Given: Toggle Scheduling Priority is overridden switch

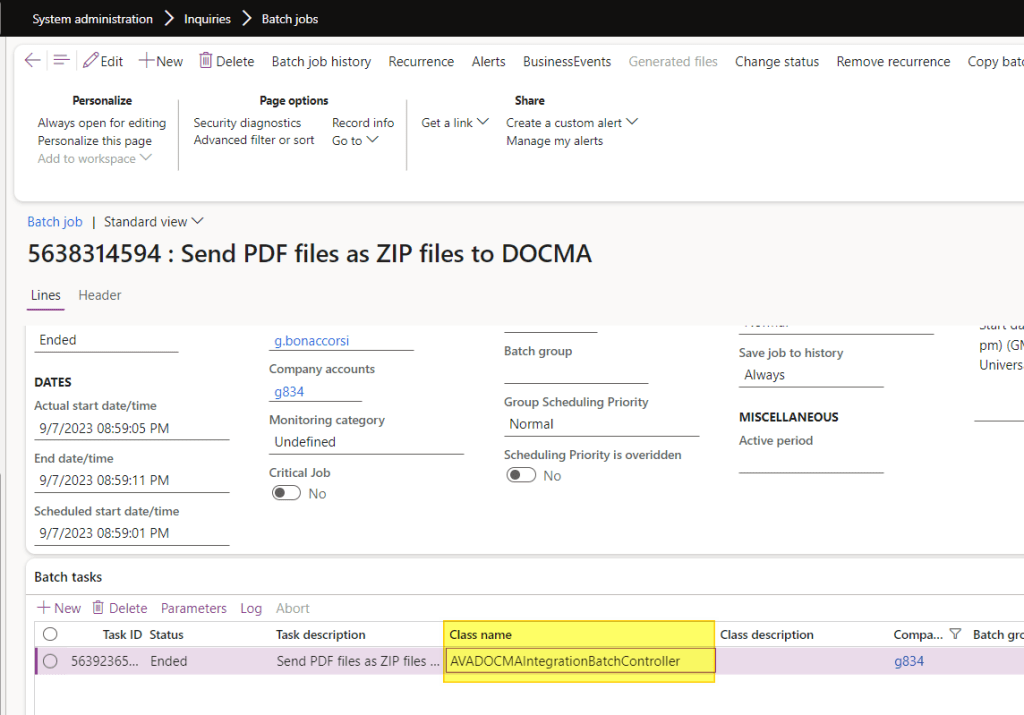Looking at the screenshot, I should (x=521, y=476).
